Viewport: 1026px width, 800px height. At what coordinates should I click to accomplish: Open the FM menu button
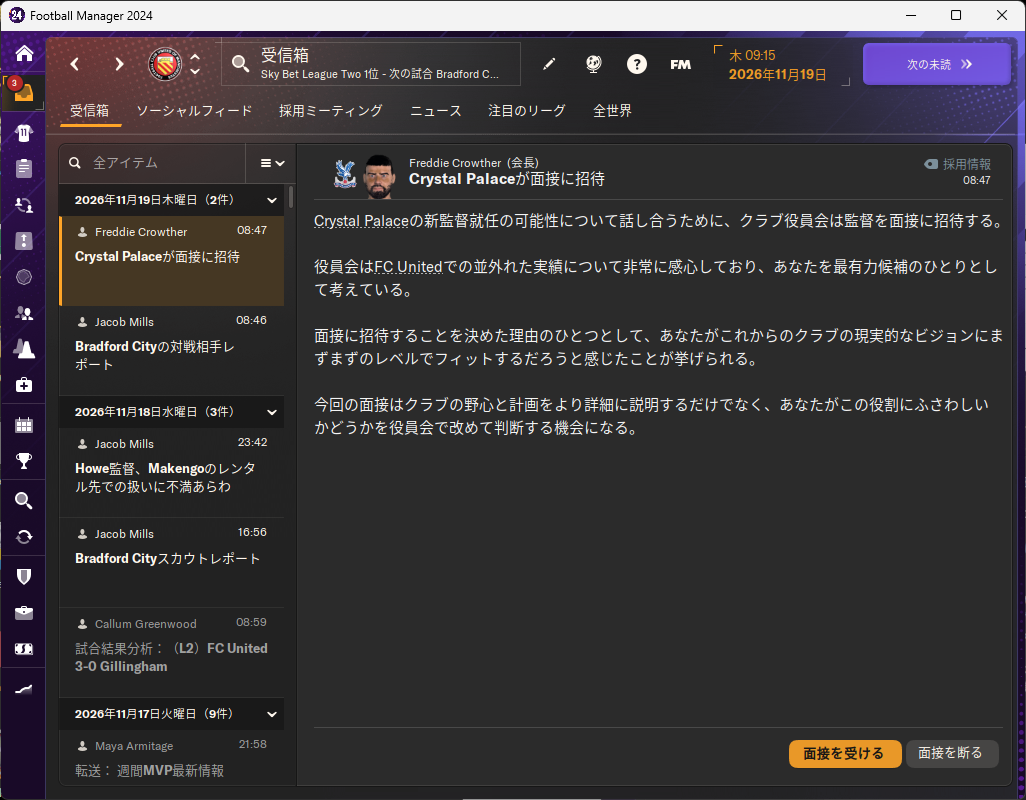coord(681,64)
